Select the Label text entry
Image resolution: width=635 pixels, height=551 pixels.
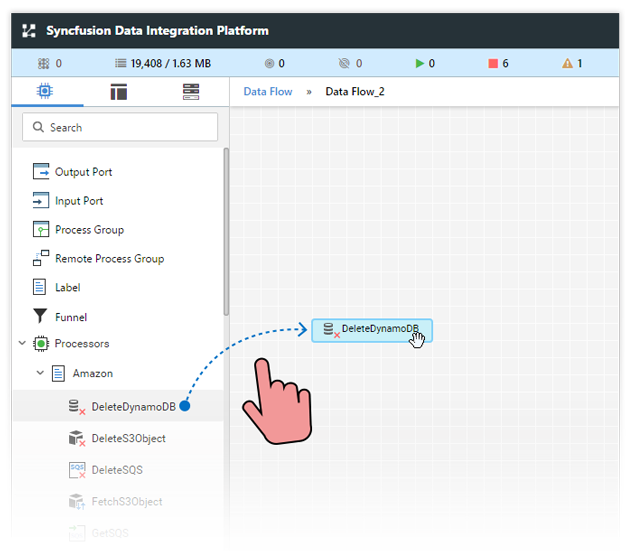[68, 287]
